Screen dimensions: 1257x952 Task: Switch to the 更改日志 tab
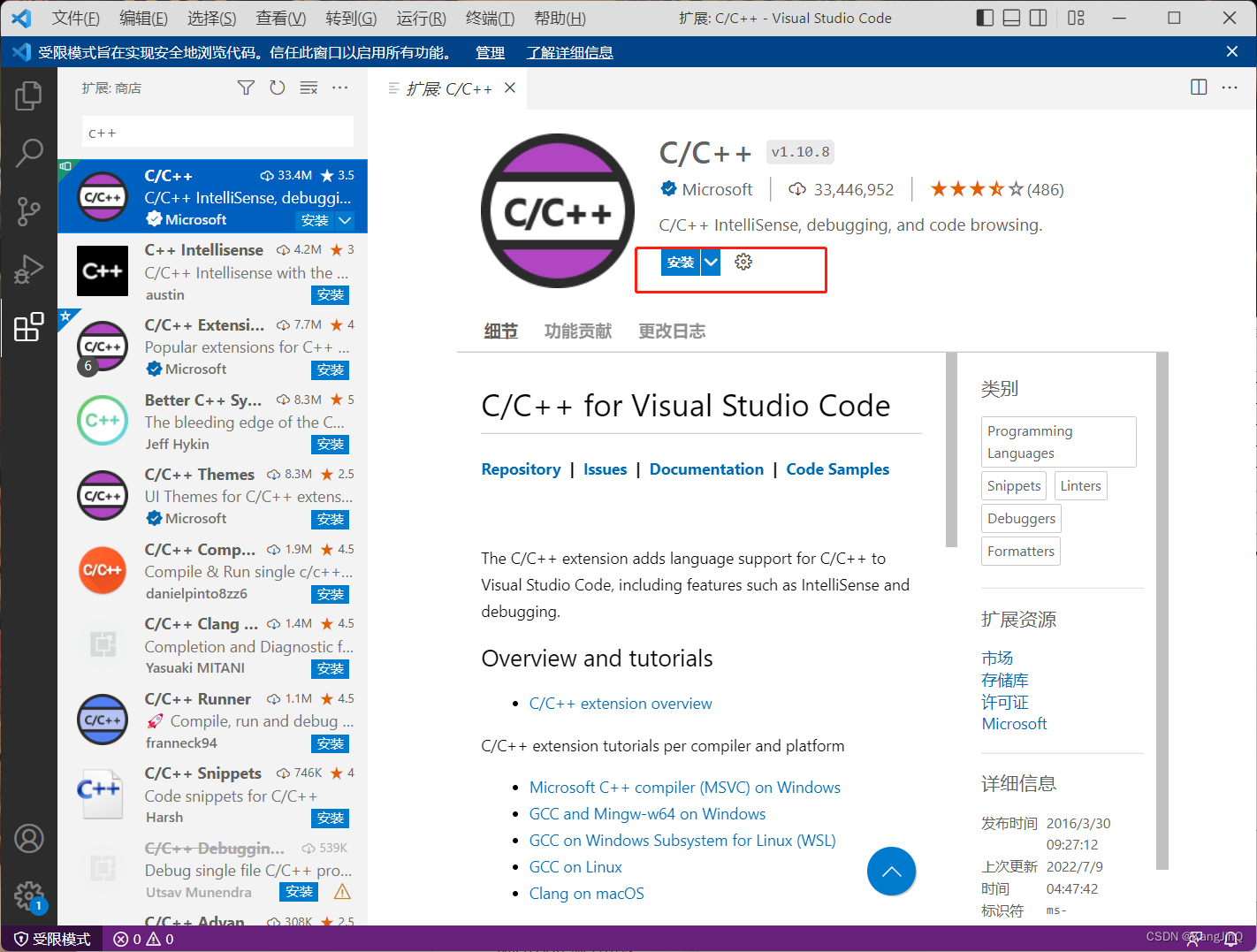pyautogui.click(x=672, y=331)
